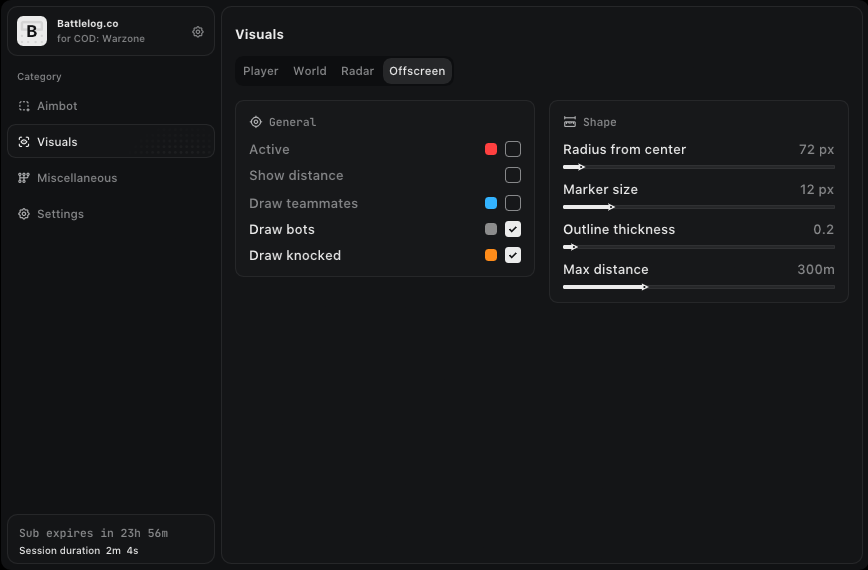868x570 pixels.
Task: Open the red Active color swatch
Action: click(x=490, y=149)
